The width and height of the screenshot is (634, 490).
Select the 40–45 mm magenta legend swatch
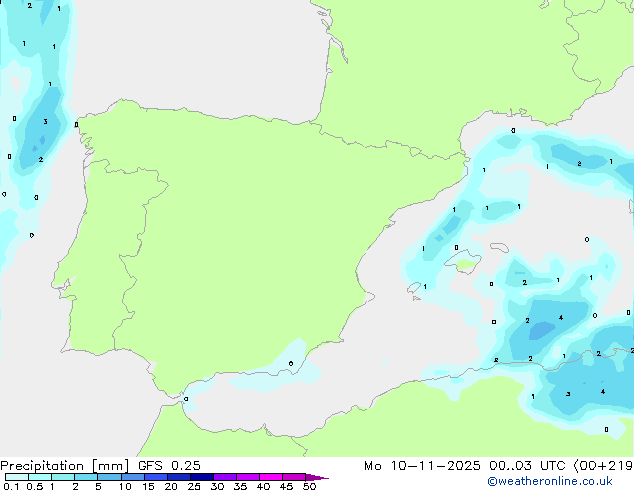271,477
